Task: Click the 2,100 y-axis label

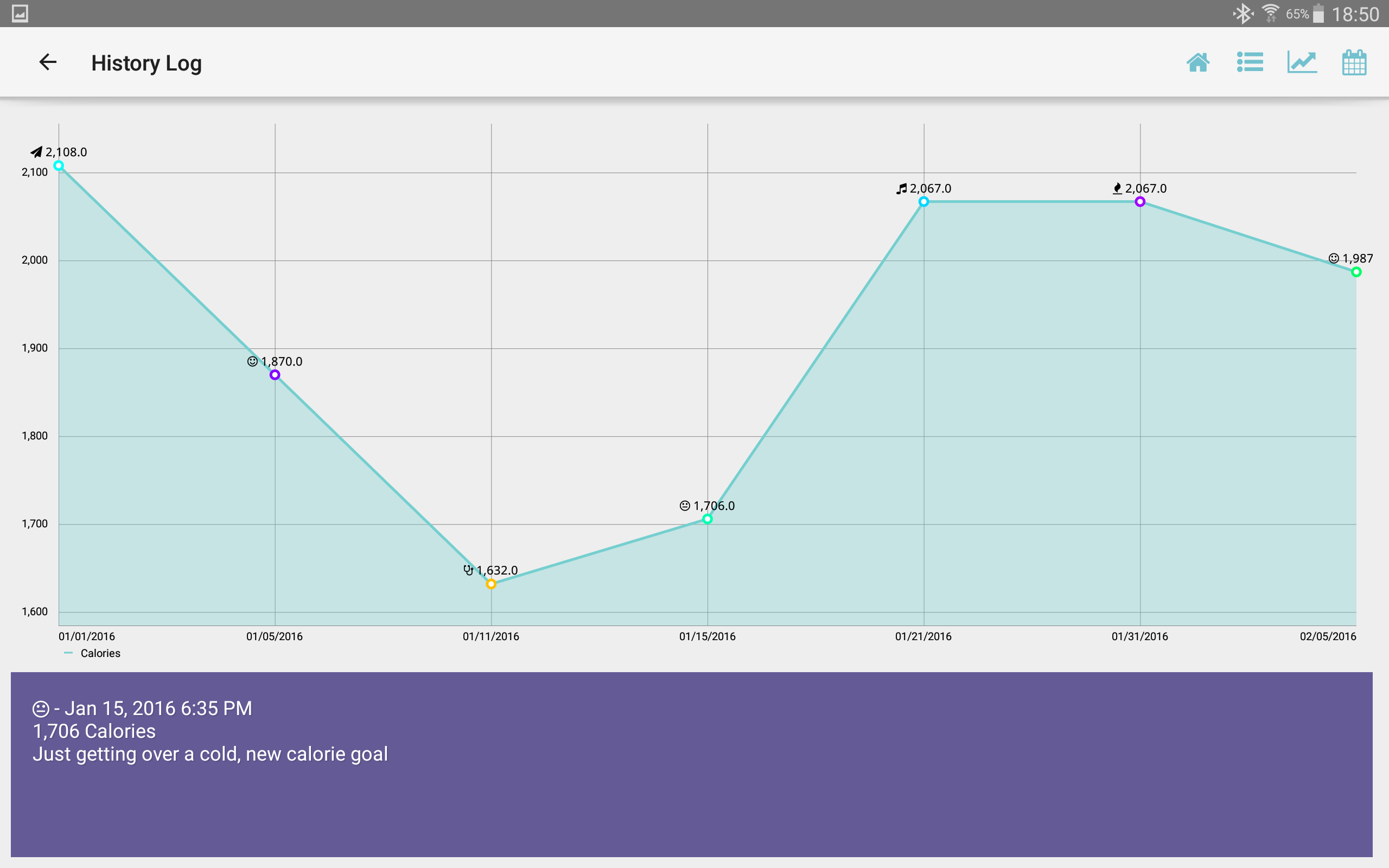Action: click(34, 172)
